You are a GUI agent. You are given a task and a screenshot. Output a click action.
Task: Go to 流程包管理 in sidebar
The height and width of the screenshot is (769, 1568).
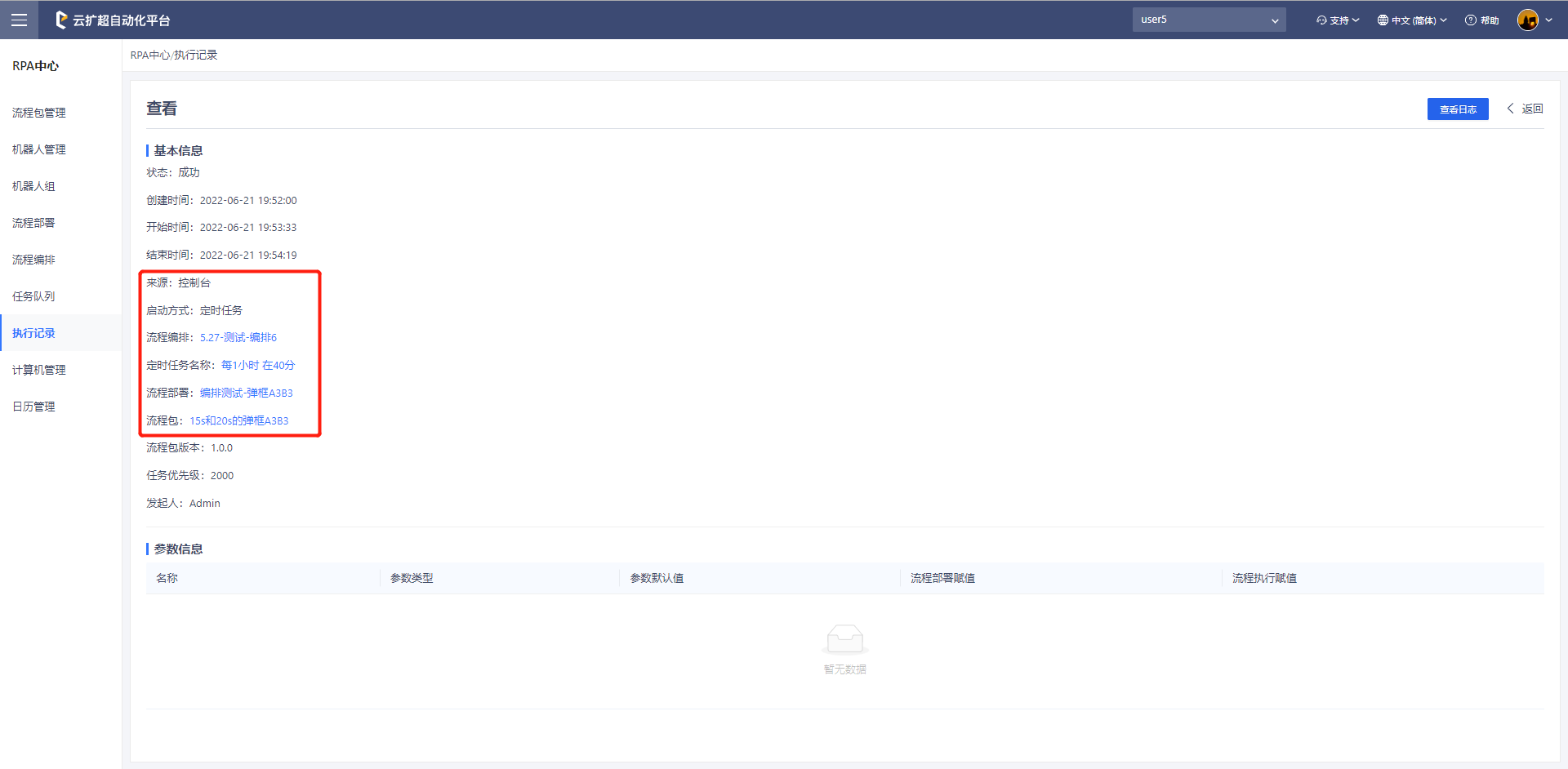[39, 113]
